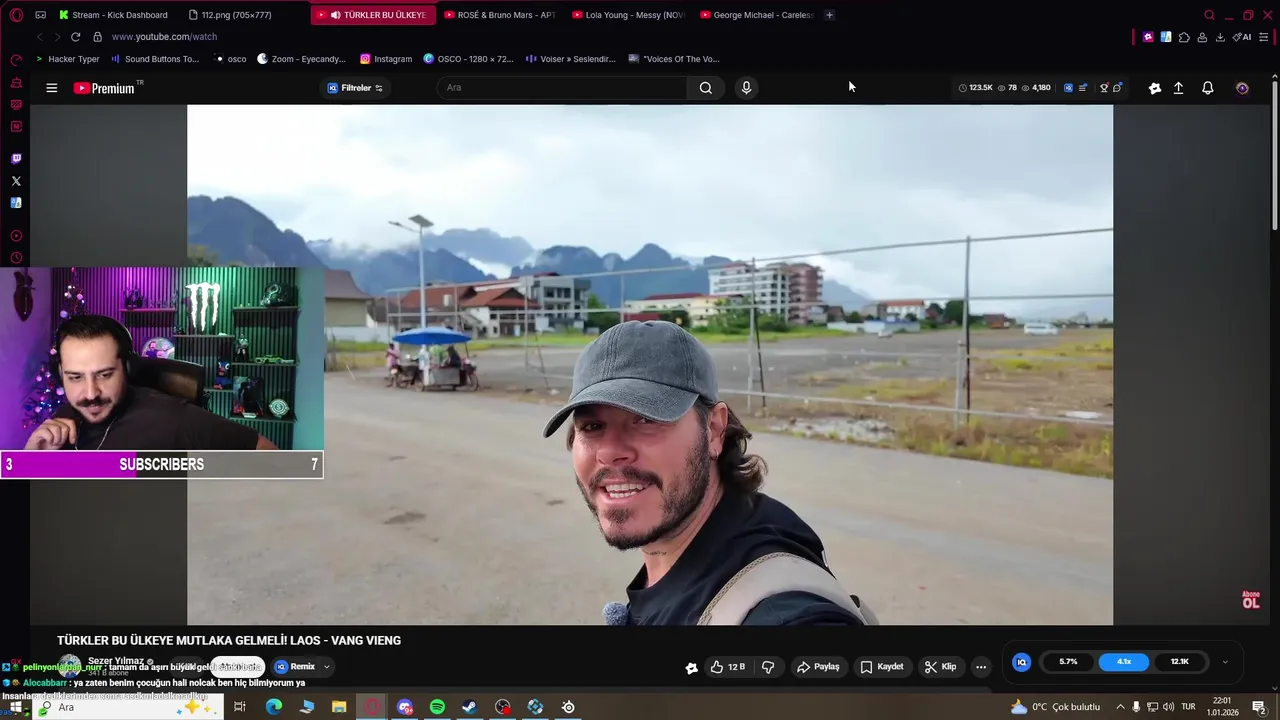Open Steam from the taskbar
Screen dimensions: 1280x720
click(x=469, y=707)
